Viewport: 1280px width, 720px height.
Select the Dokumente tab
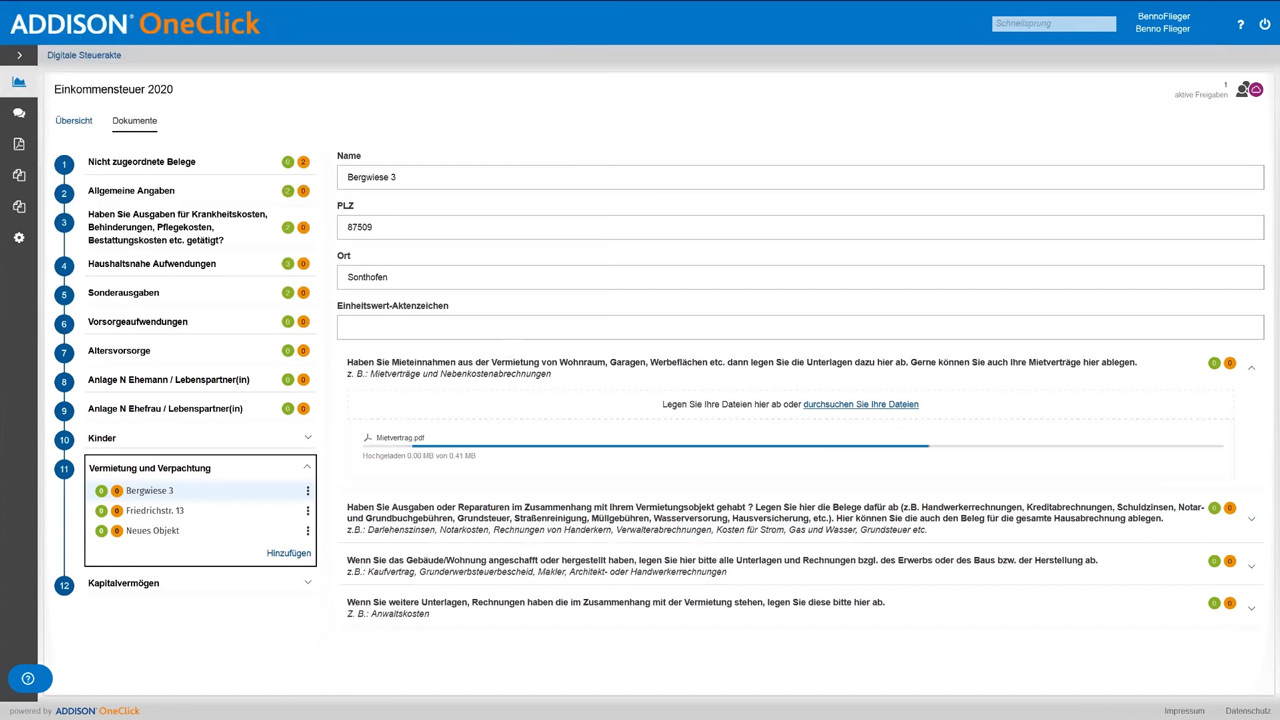134,121
